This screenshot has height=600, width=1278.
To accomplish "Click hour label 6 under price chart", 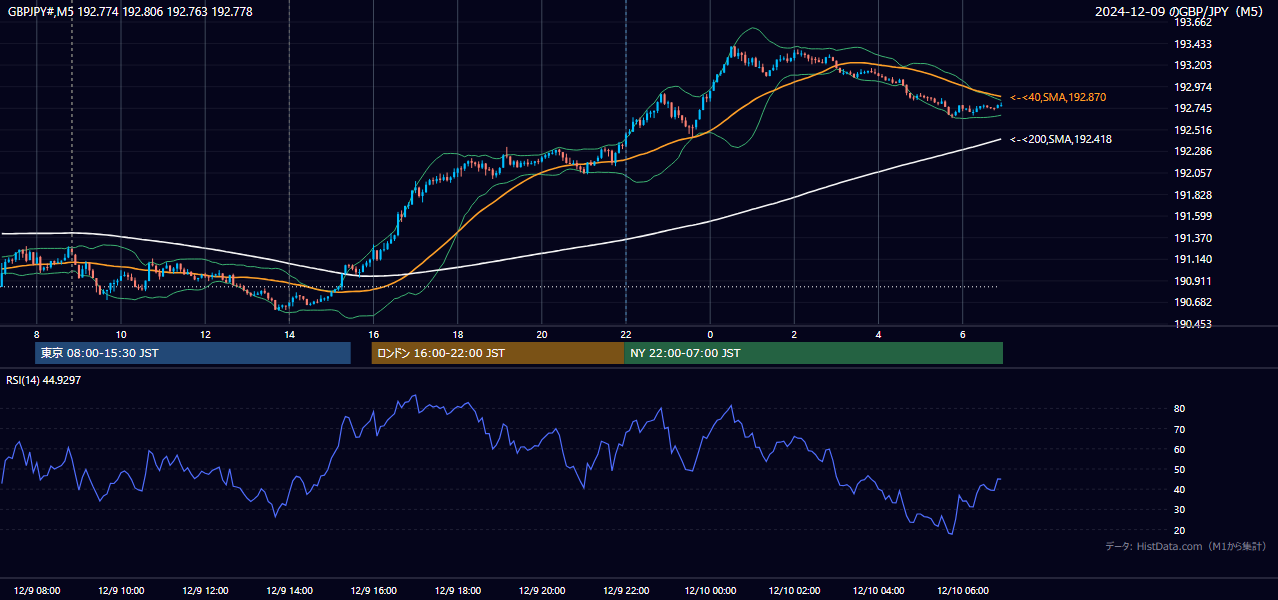I will click(x=962, y=334).
